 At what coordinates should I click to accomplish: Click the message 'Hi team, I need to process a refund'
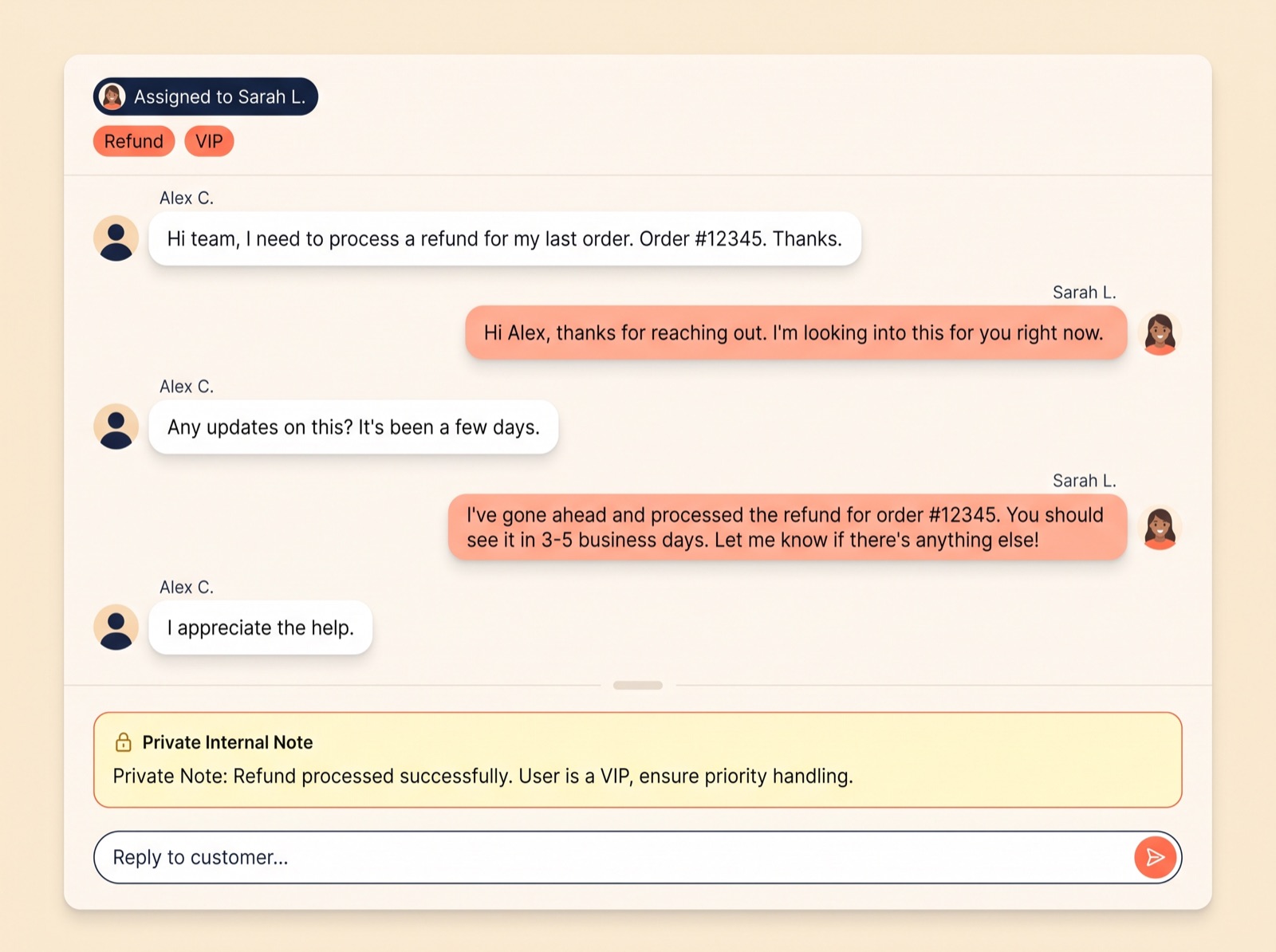click(x=505, y=238)
